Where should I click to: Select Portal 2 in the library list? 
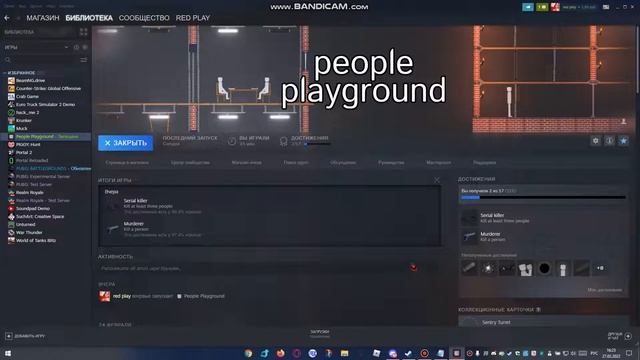pos(24,152)
